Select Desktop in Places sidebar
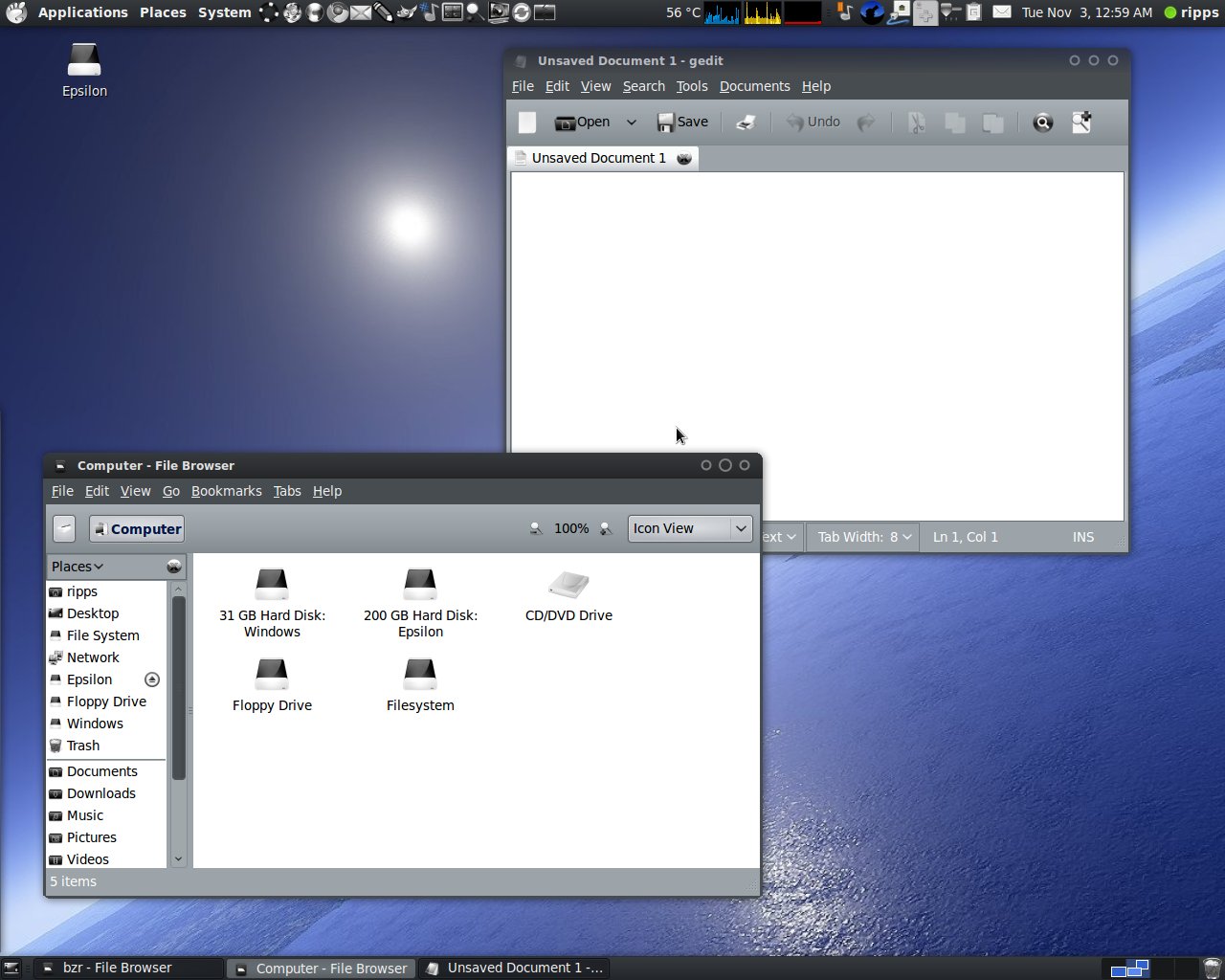The height and width of the screenshot is (980, 1225). click(106, 613)
